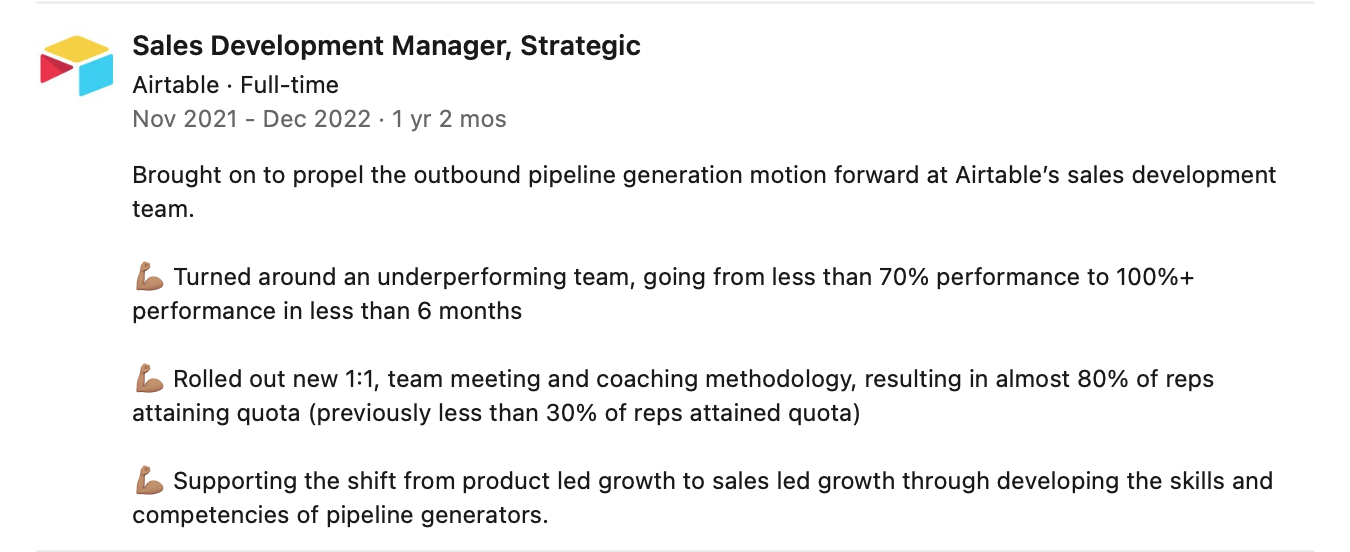The width and height of the screenshot is (1350, 552).
Task: Click the flexed bicep emoji before "Rolled out"
Action: pyautogui.click(x=148, y=379)
